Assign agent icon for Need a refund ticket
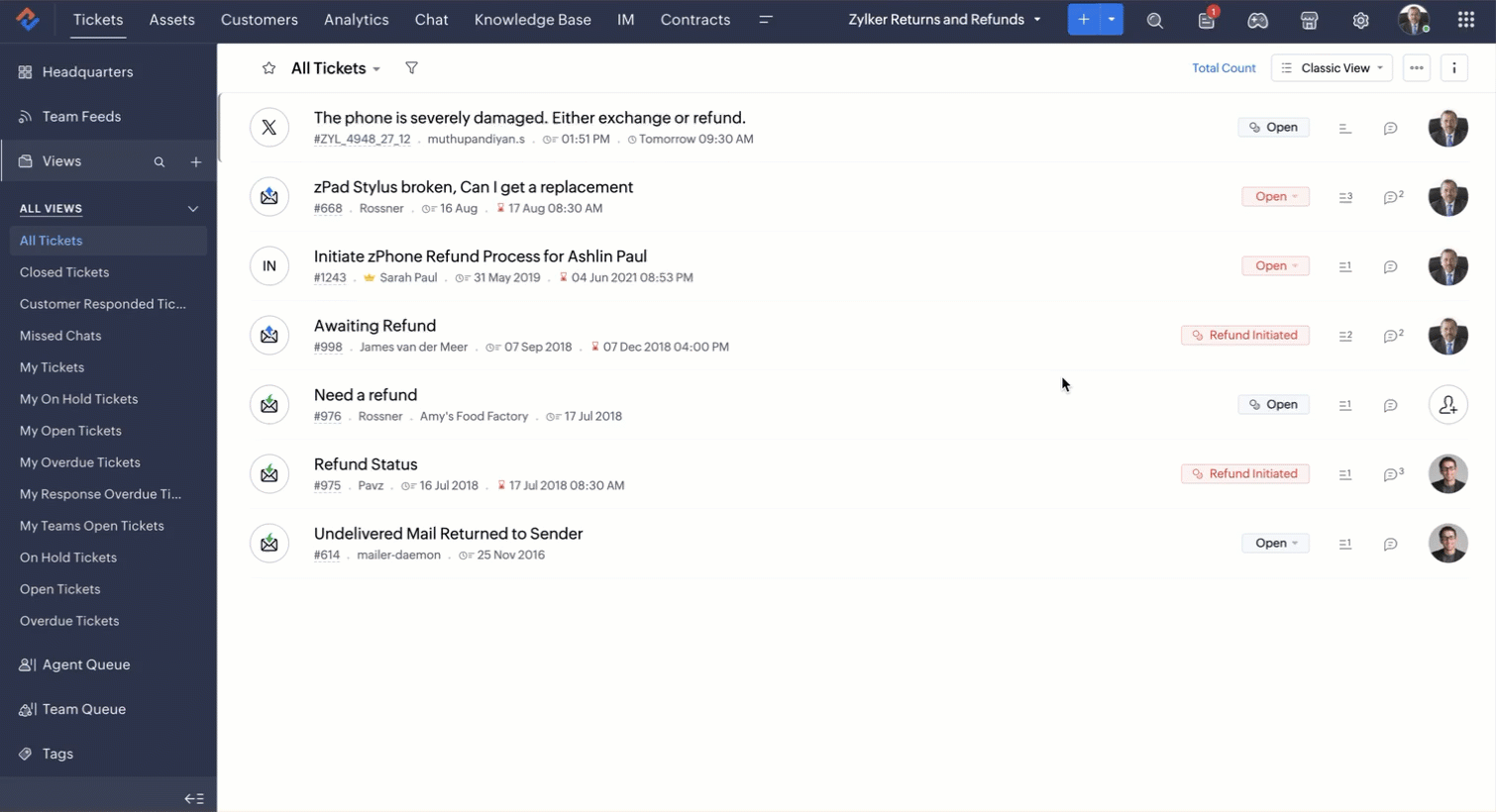The height and width of the screenshot is (812, 1496). (x=1447, y=404)
